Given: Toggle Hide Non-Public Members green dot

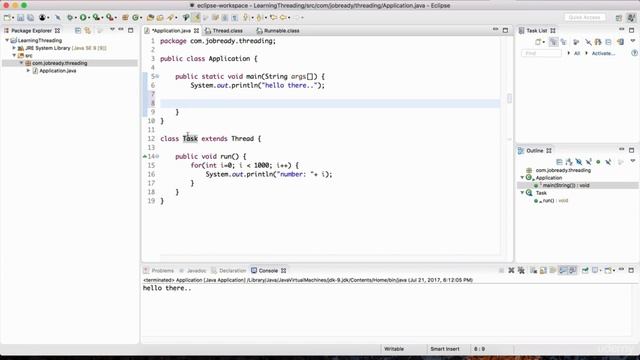Looking at the screenshot, I should pos(598,162).
